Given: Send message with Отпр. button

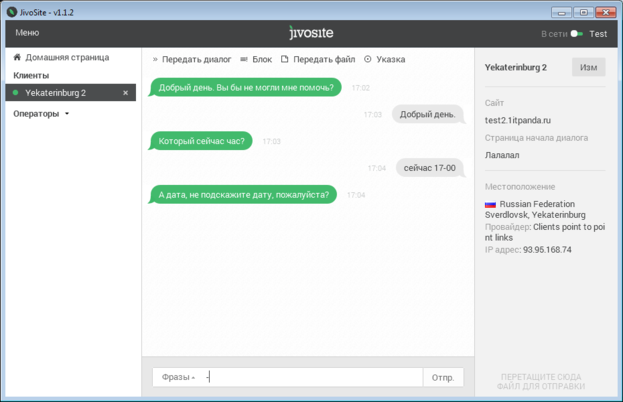Looking at the screenshot, I should [443, 377].
